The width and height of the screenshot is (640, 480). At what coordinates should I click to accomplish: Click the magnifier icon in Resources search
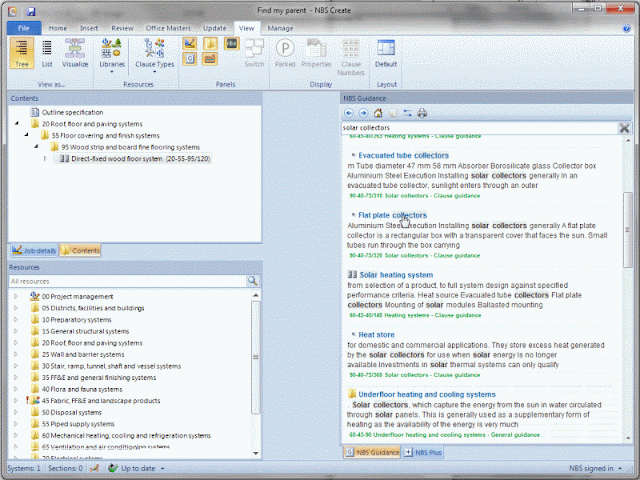pos(253,281)
